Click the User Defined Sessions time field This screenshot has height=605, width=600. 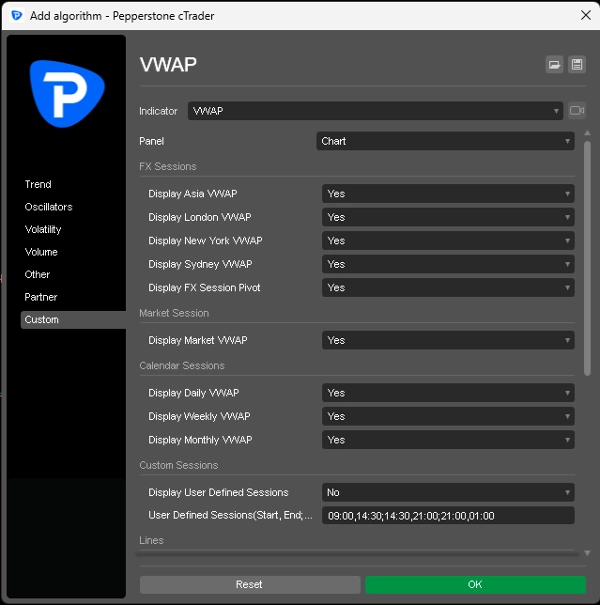tap(448, 516)
